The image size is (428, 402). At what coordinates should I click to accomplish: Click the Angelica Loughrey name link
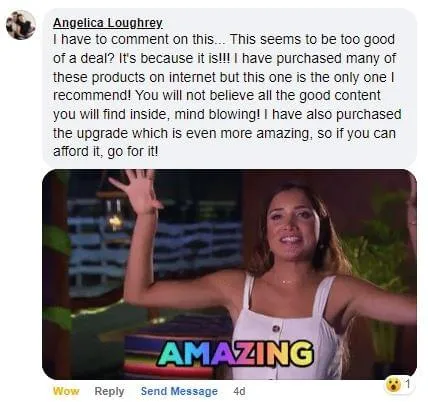coord(108,23)
